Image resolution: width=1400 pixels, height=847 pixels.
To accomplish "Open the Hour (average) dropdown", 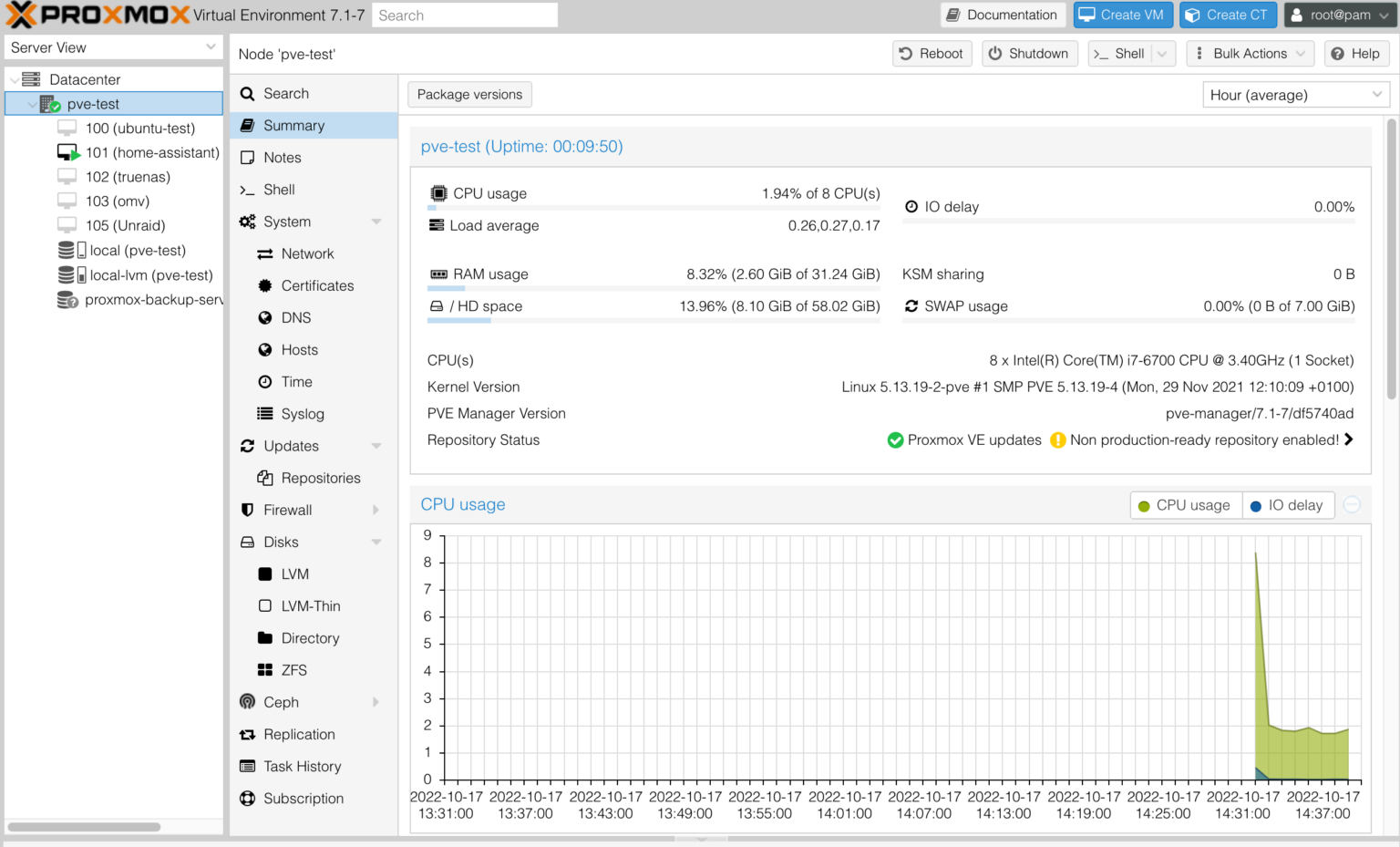I will [x=1294, y=94].
